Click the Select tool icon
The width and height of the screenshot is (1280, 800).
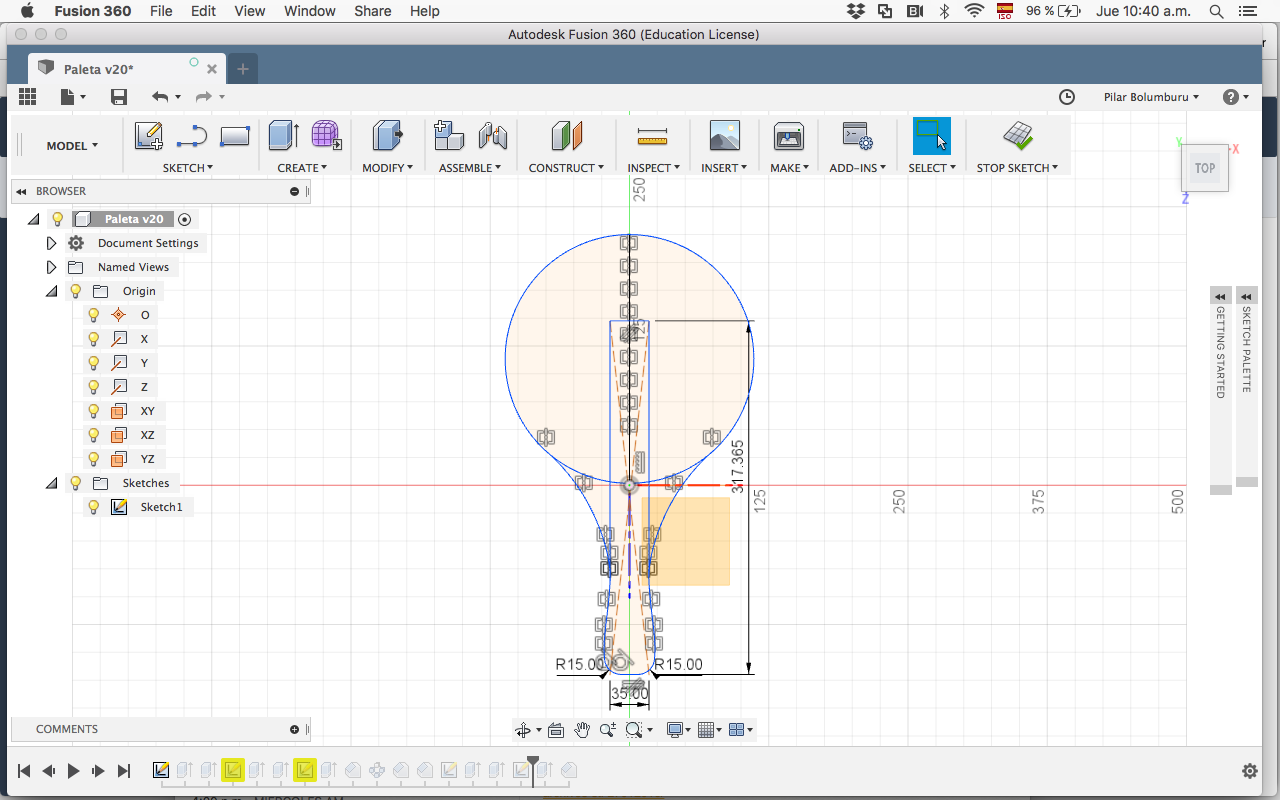pos(931,136)
